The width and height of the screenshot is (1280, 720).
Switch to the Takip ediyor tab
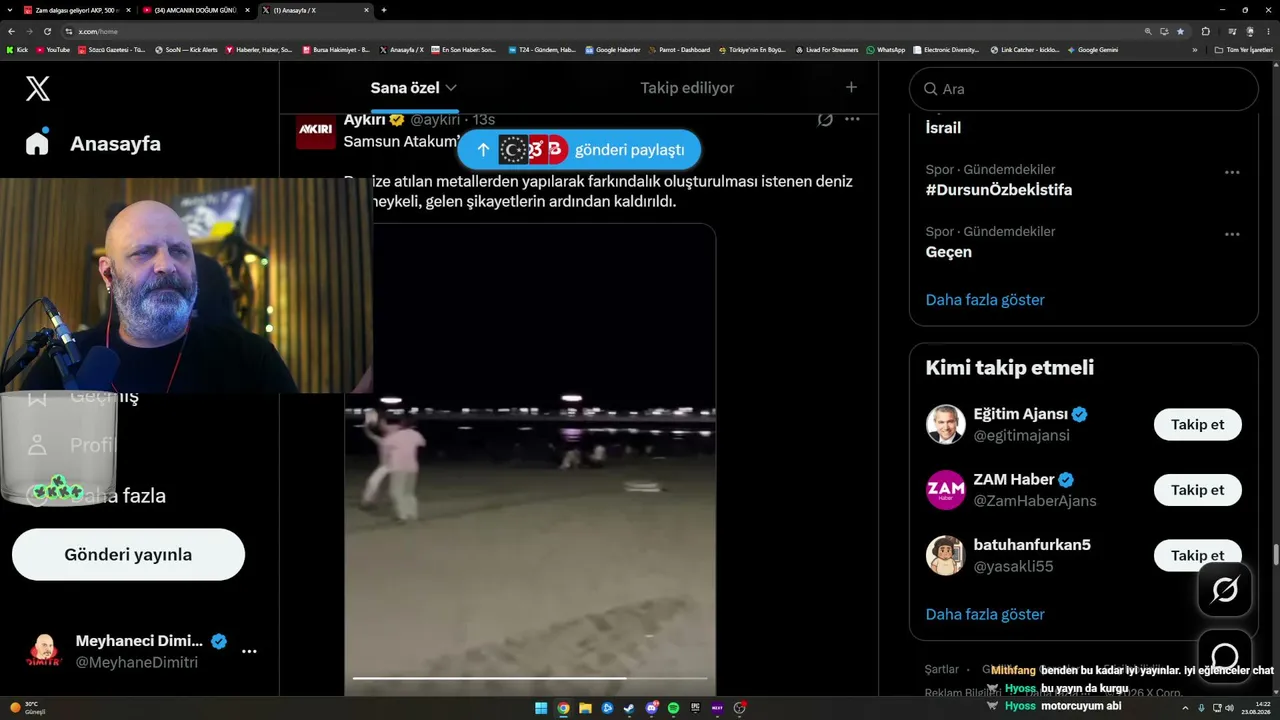click(x=687, y=88)
